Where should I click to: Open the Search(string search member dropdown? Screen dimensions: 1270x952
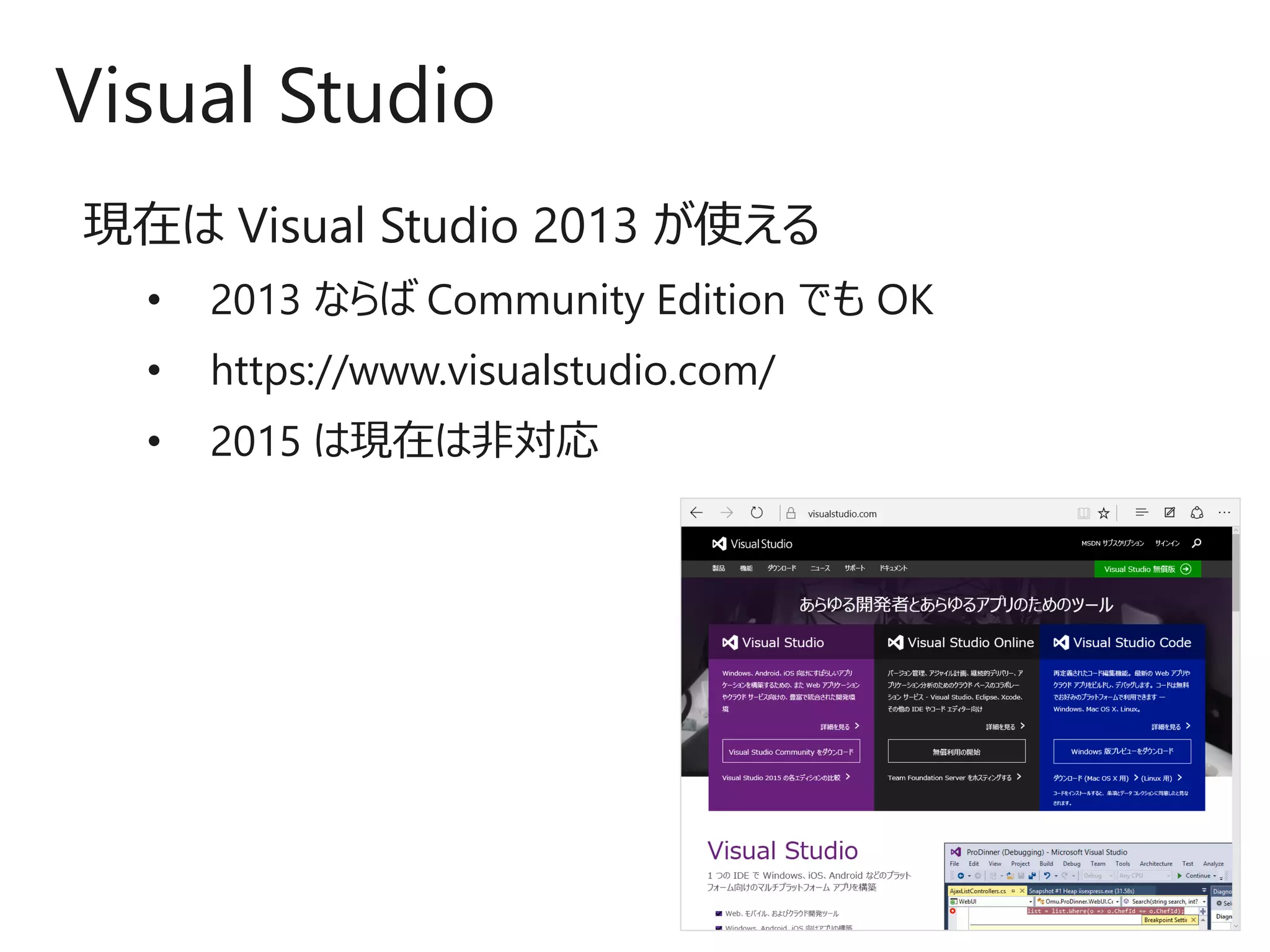coord(1165,901)
